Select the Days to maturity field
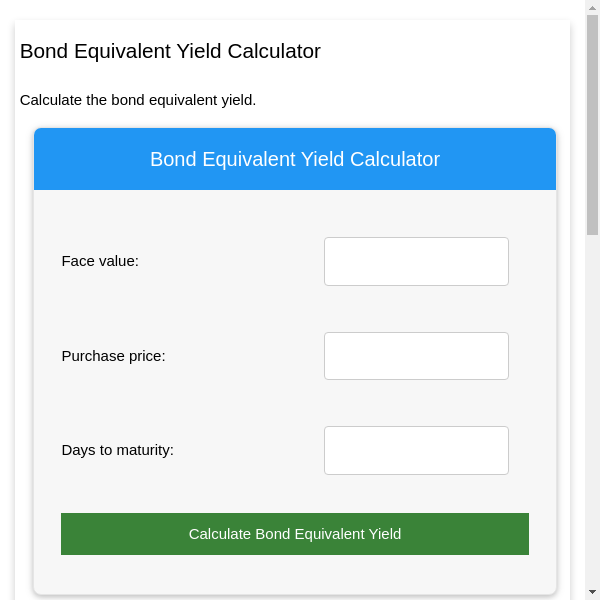The height and width of the screenshot is (600, 600). tap(416, 450)
